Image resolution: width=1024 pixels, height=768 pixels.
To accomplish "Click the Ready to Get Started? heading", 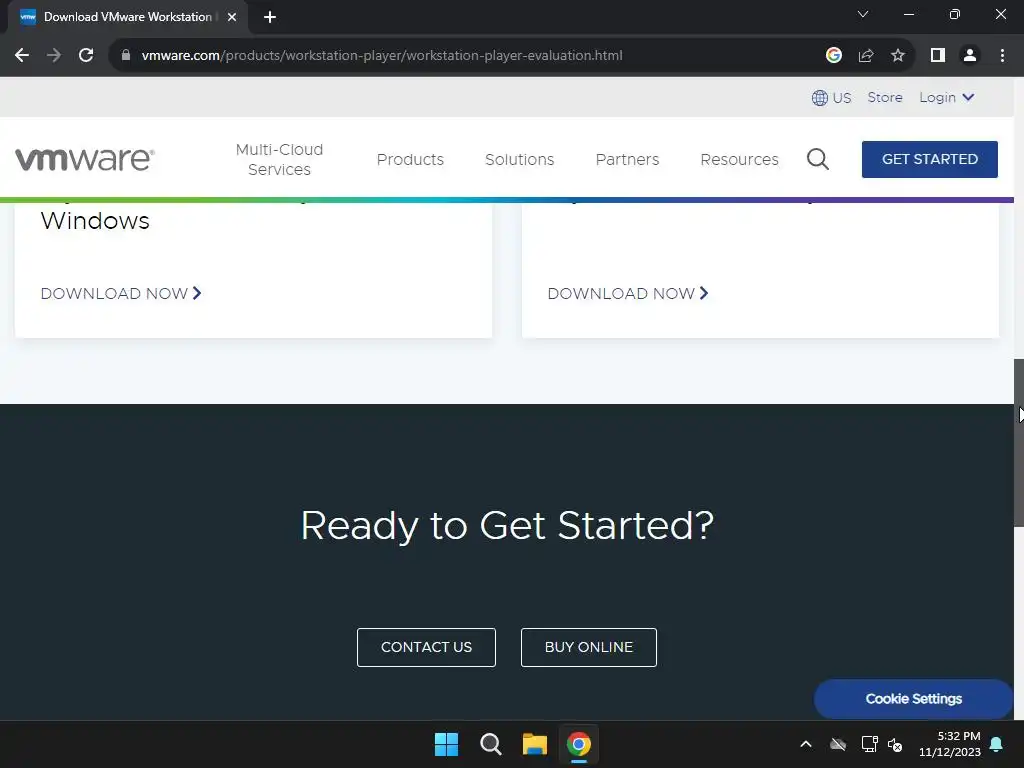I will coord(507,526).
